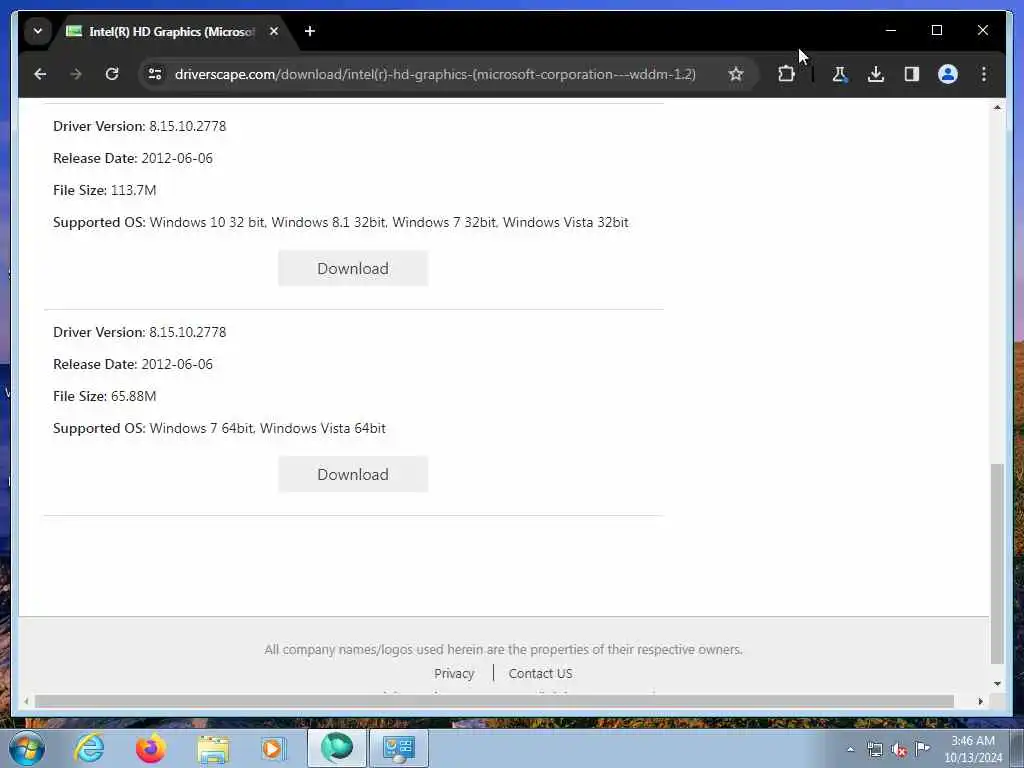Maximize the browser window
This screenshot has width=1024, height=768.
936,30
